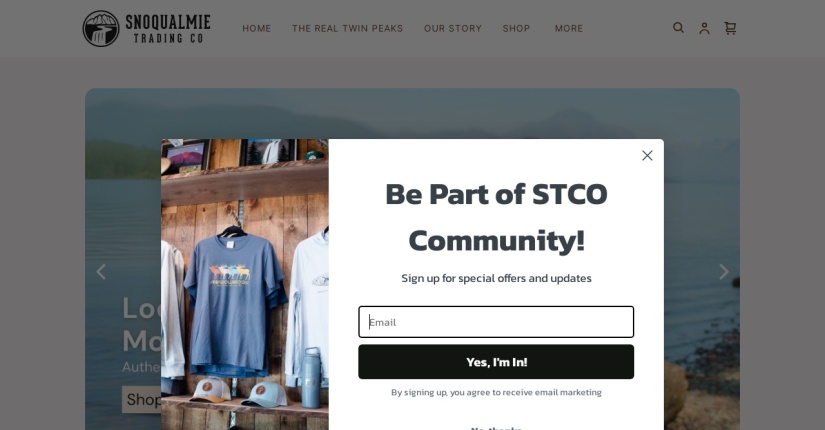Close the signup popup with X

(647, 155)
